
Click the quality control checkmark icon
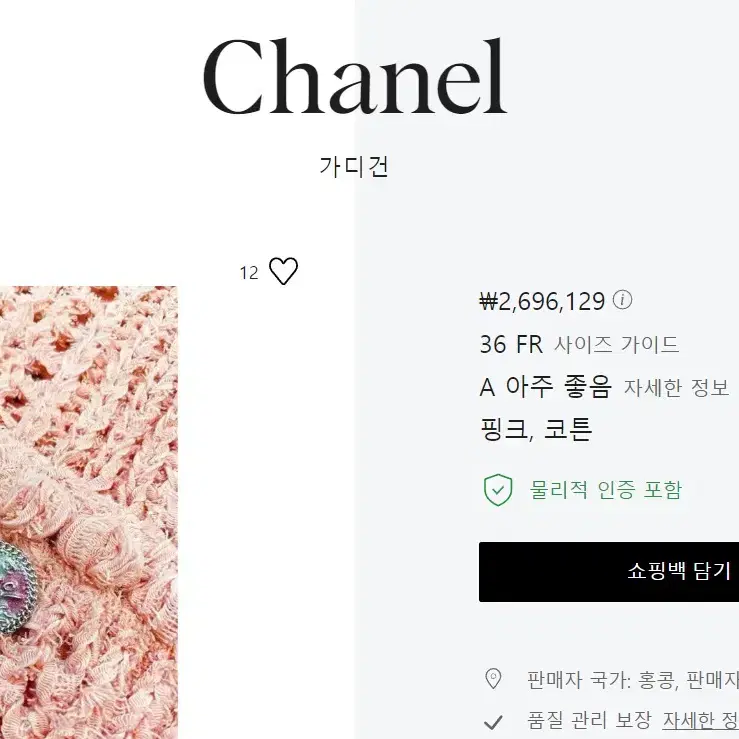pyautogui.click(x=493, y=722)
